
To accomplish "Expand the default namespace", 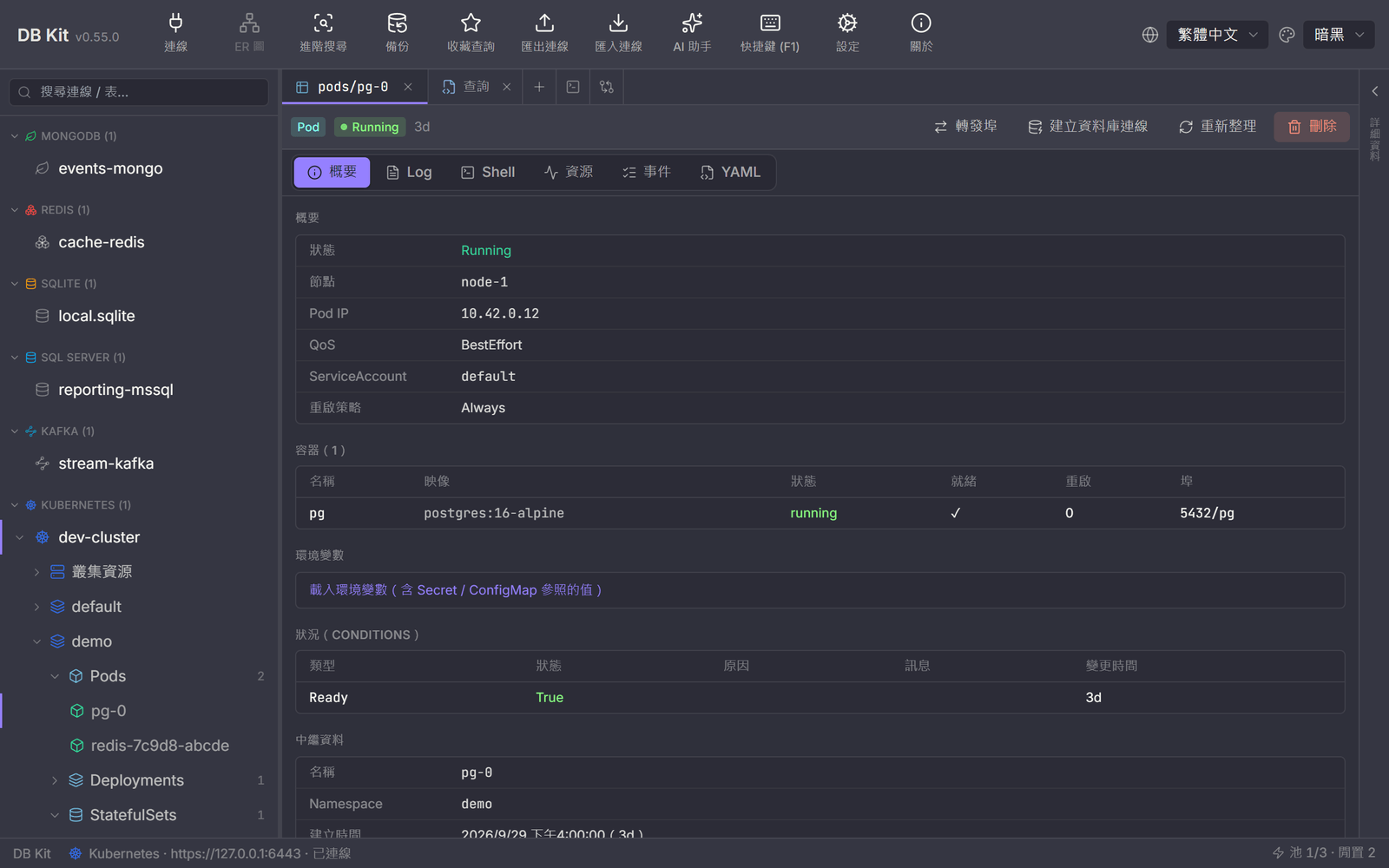I will click(x=36, y=607).
